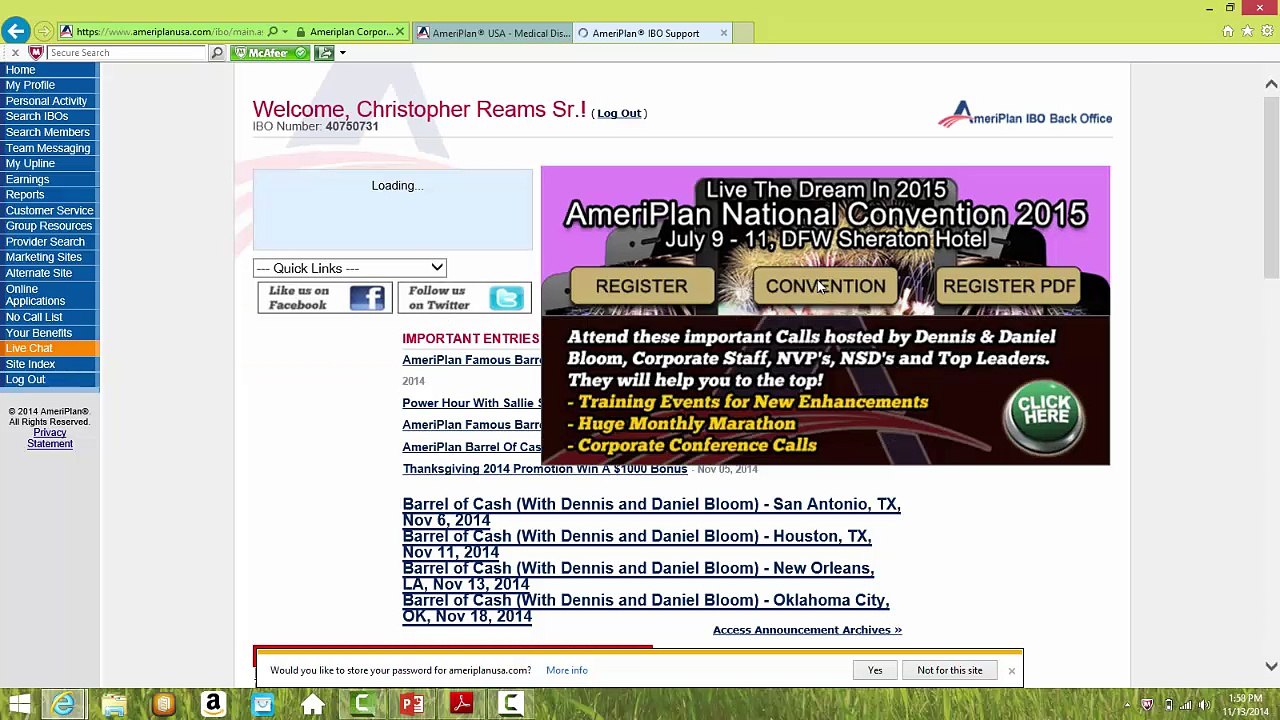Switch to AmeriPlan IBO Support tab
Viewport: 1280px width, 720px height.
coord(645,33)
